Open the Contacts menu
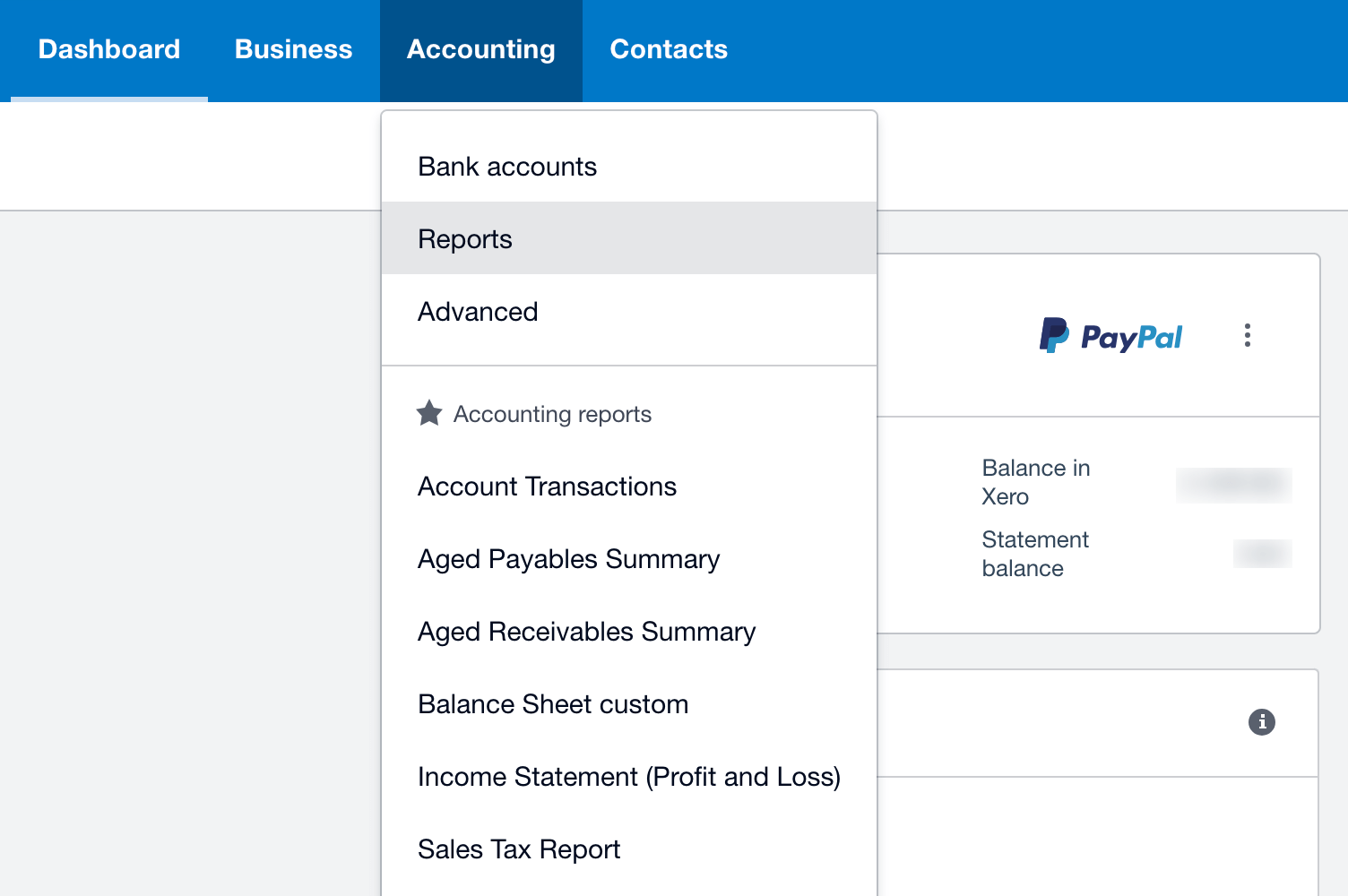The image size is (1348, 896). pos(669,49)
